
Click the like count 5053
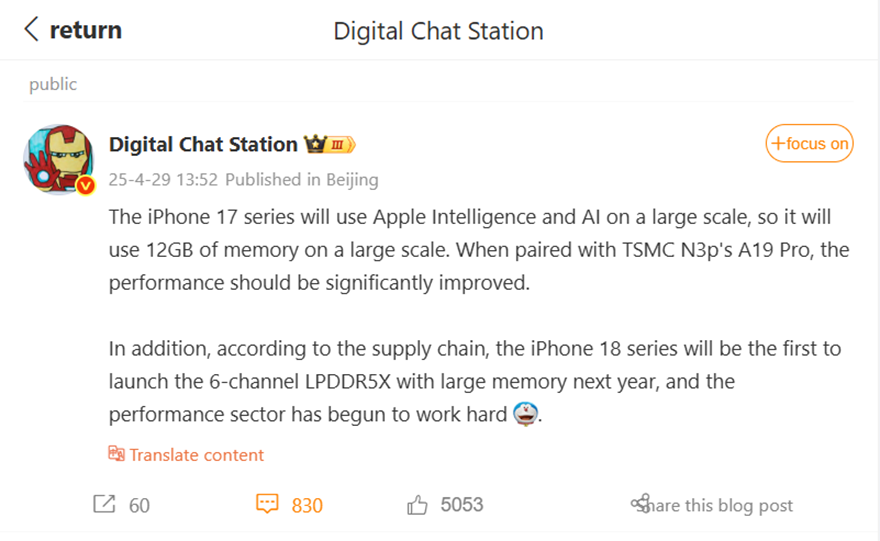pyautogui.click(x=462, y=505)
